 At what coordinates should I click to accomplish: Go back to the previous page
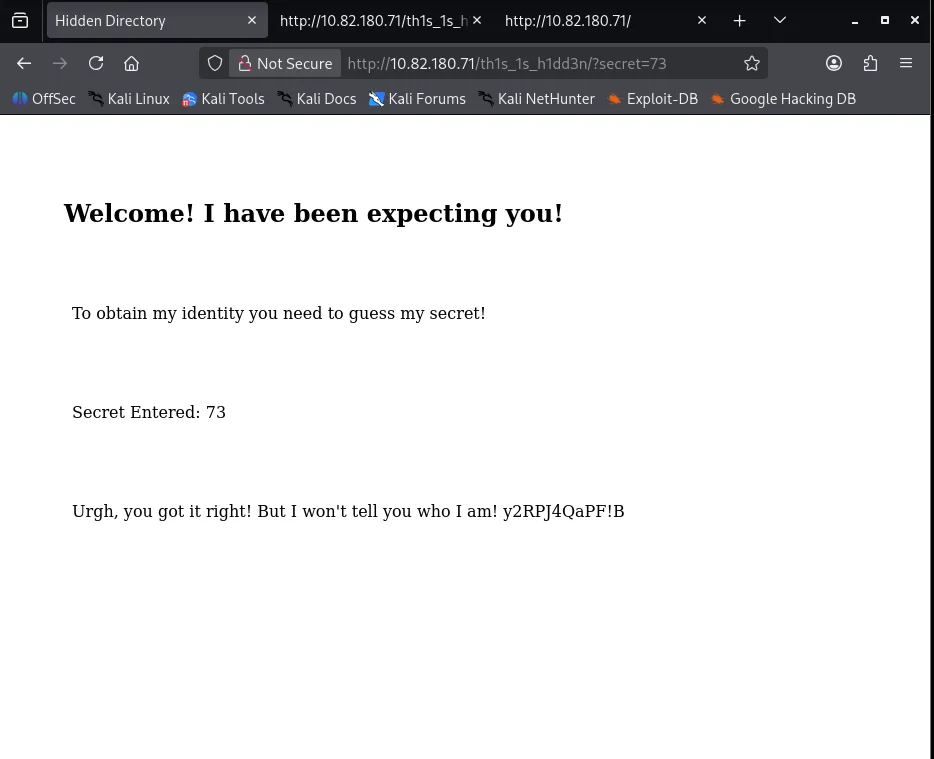(24, 63)
